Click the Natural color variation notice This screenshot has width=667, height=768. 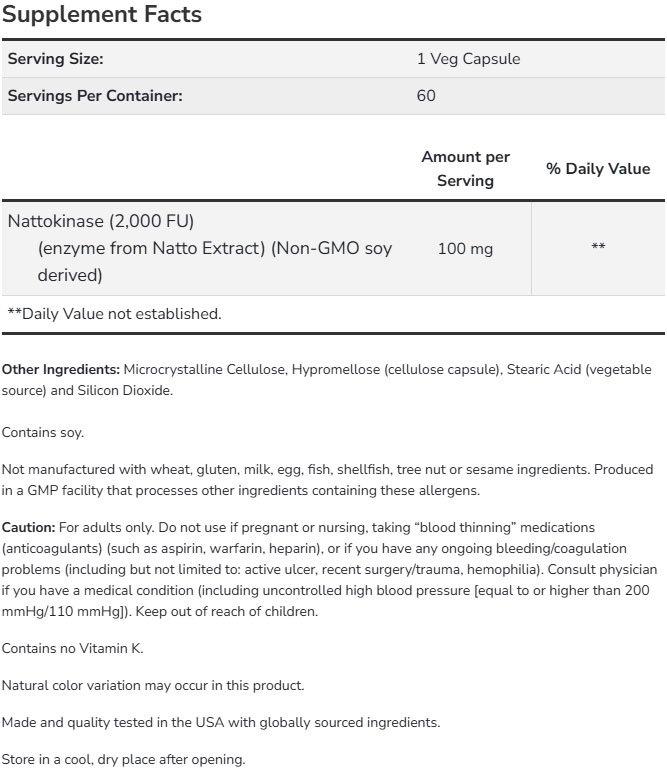click(x=153, y=685)
